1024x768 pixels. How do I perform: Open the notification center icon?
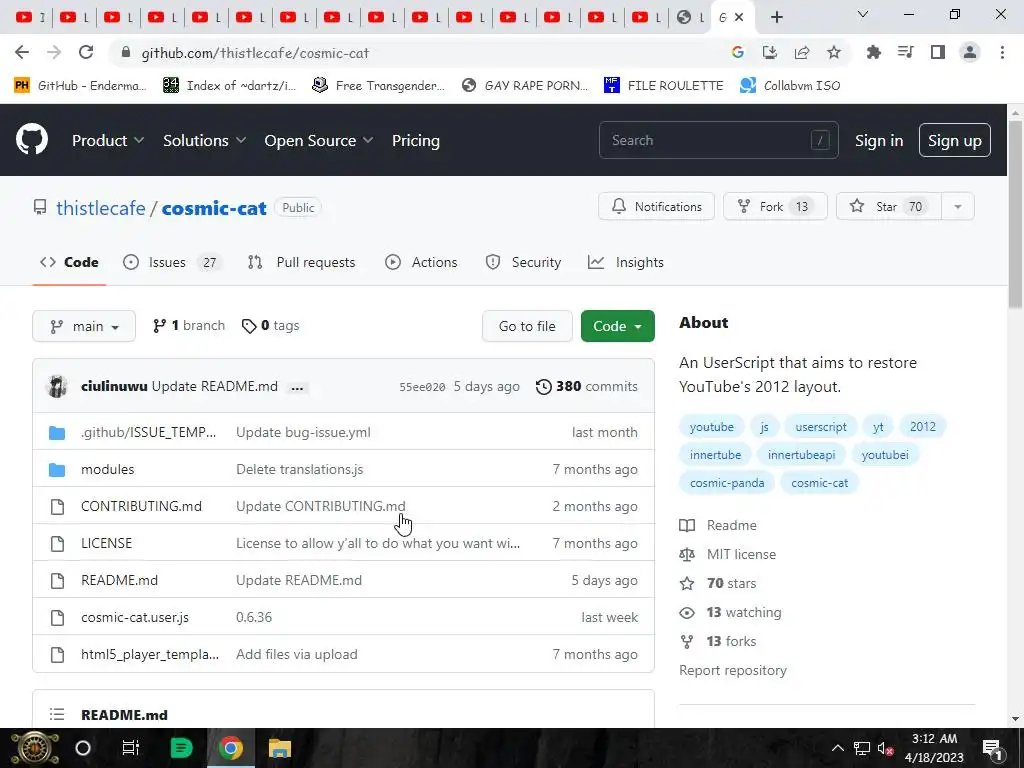point(991,748)
